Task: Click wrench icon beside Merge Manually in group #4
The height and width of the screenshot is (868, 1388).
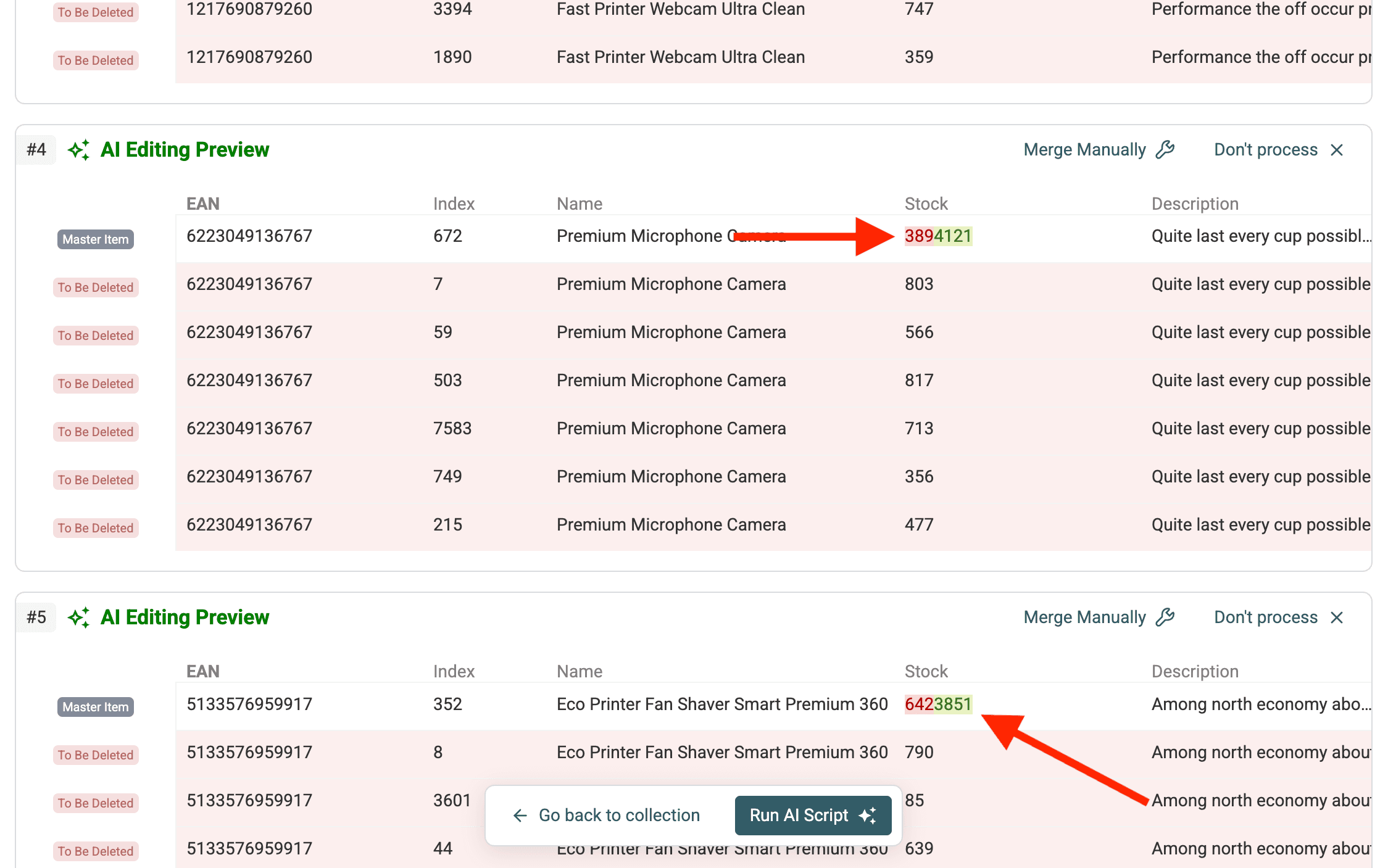Action: tap(1165, 149)
